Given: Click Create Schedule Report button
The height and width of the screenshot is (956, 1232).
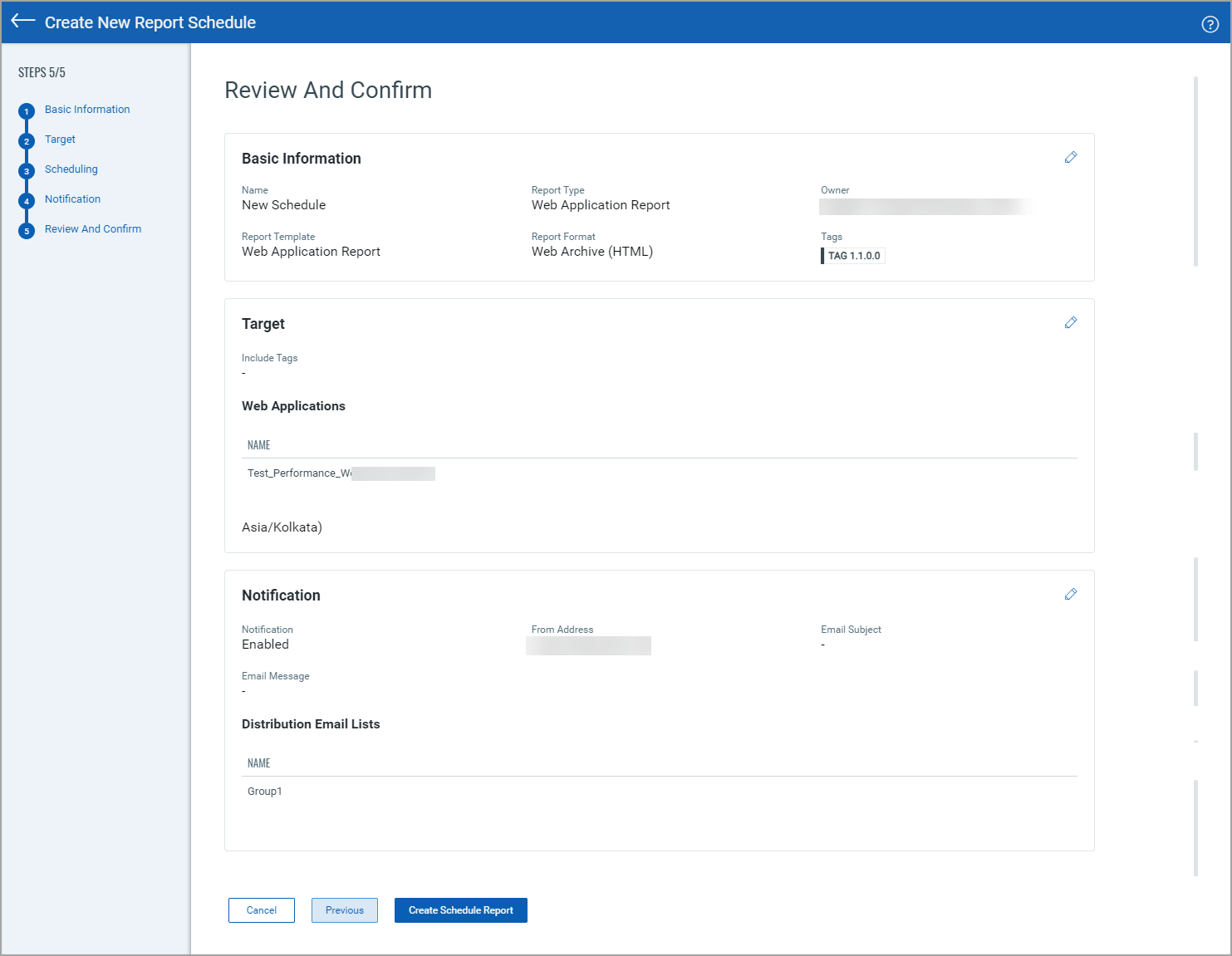Looking at the screenshot, I should click(x=461, y=910).
